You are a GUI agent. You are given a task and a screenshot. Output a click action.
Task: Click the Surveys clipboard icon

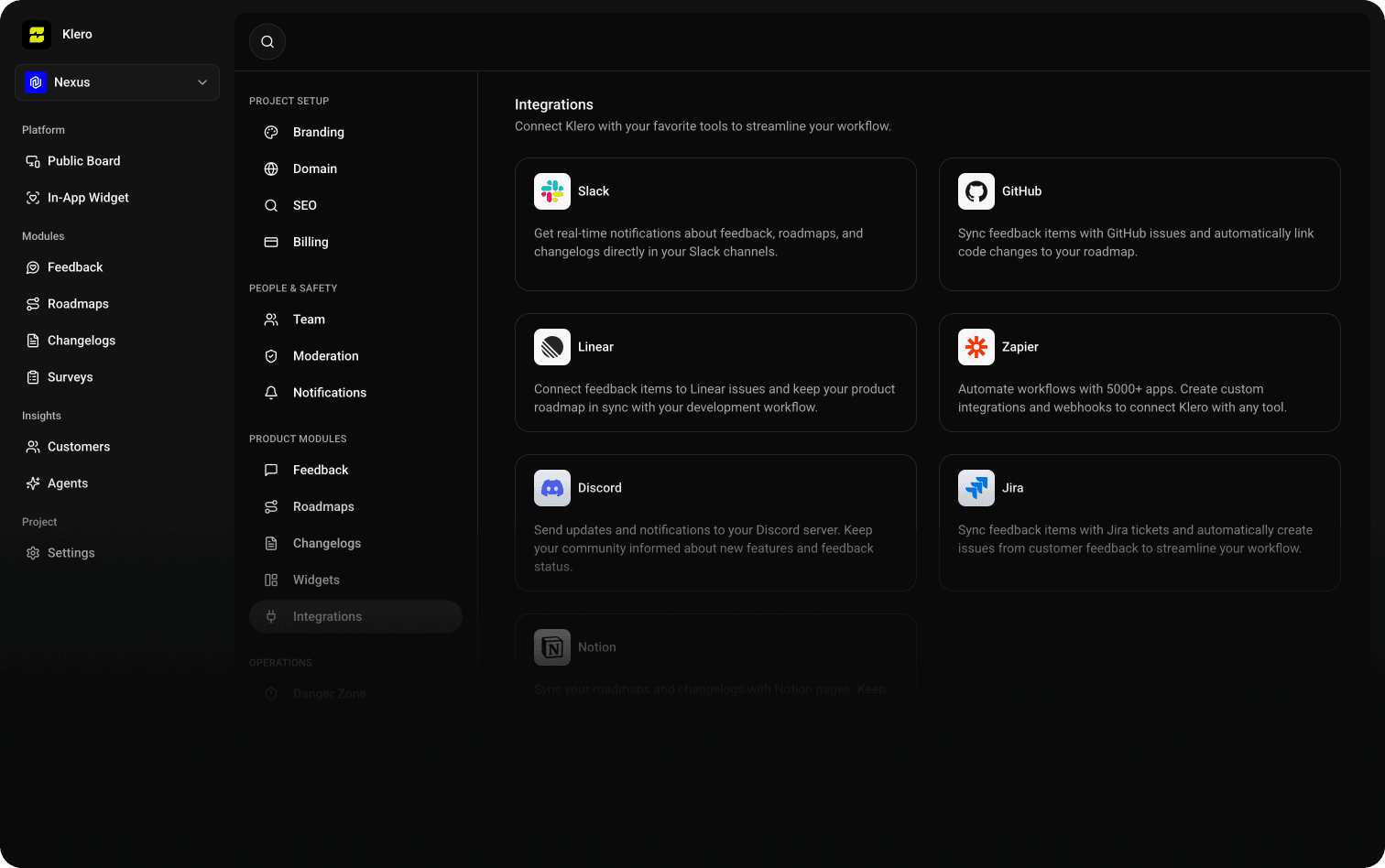tap(33, 377)
